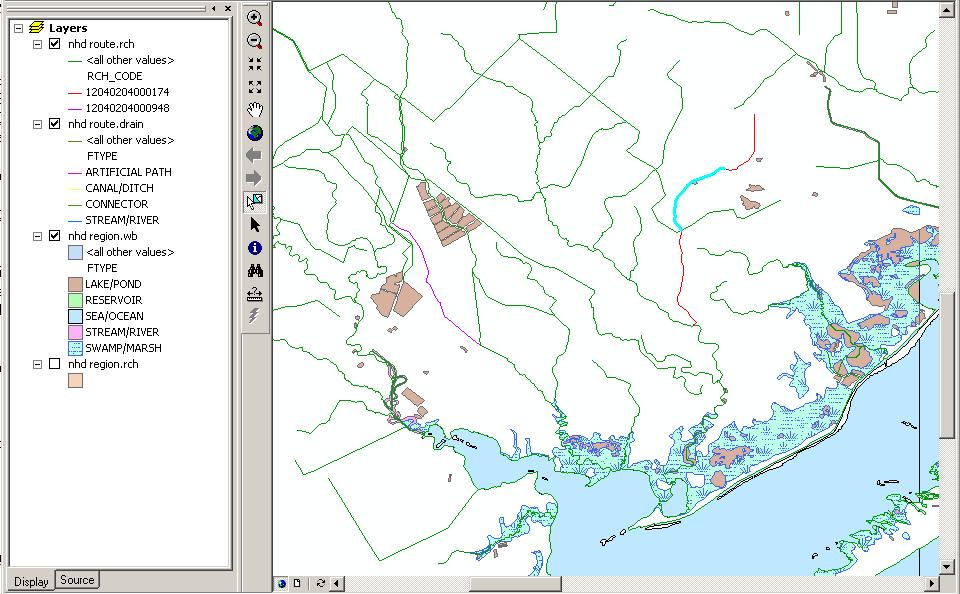Click the horizontal scrollbar right arrow
960x594 pixels.
tap(932, 583)
